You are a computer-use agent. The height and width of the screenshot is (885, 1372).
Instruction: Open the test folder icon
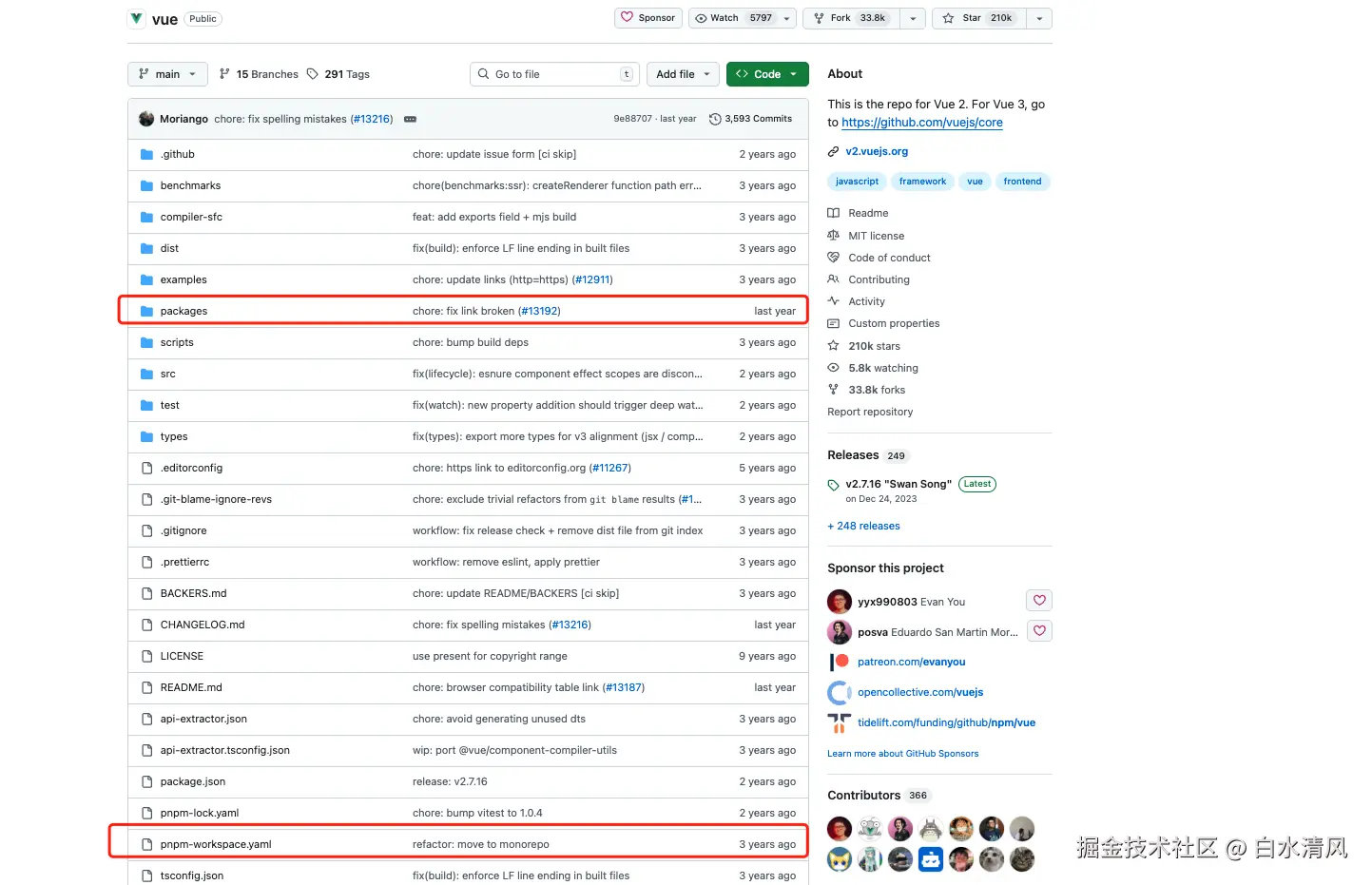[x=146, y=405]
